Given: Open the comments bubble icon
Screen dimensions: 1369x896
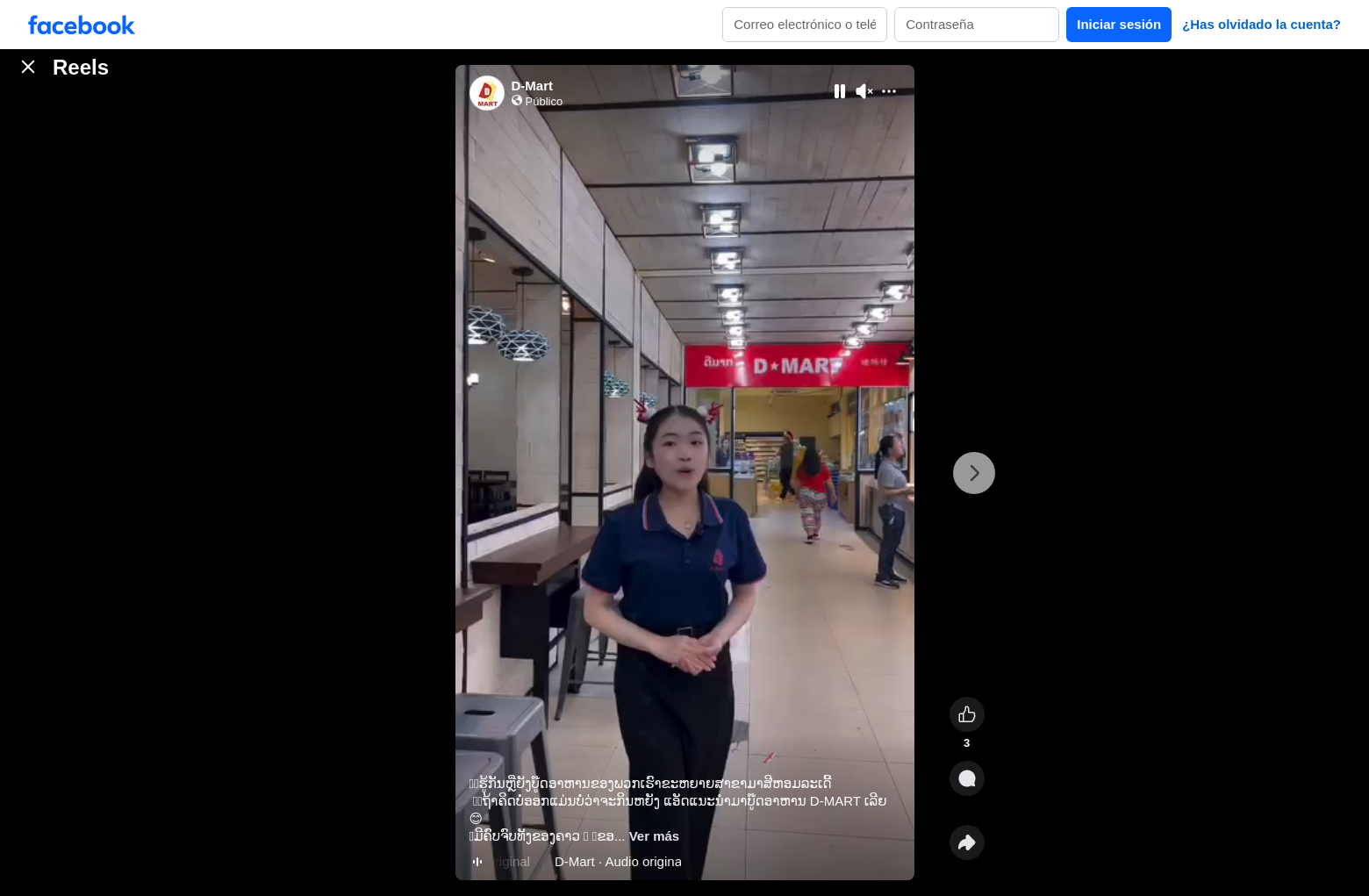Looking at the screenshot, I should click(967, 778).
